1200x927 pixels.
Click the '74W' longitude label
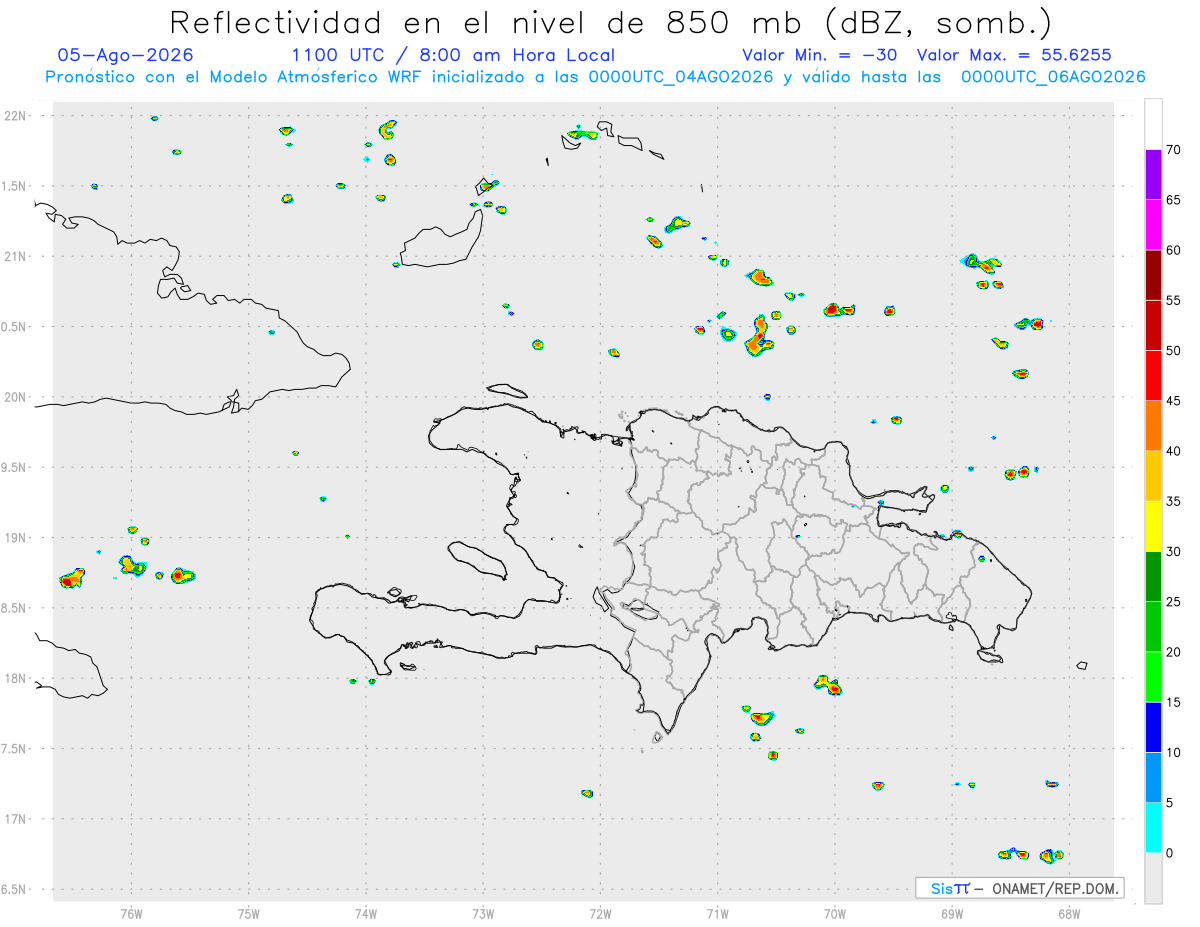(x=365, y=913)
